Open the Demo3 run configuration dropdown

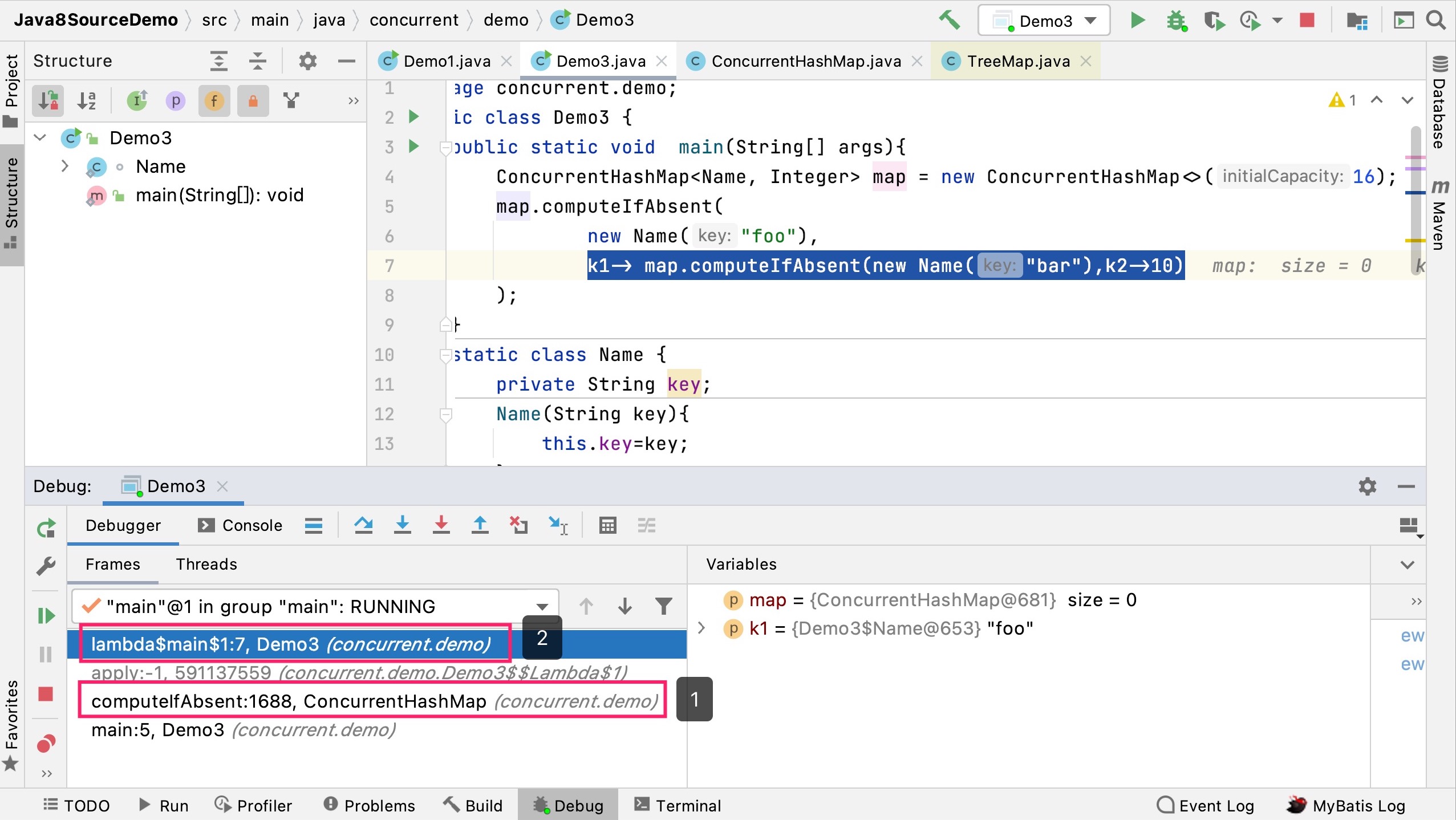click(1044, 21)
